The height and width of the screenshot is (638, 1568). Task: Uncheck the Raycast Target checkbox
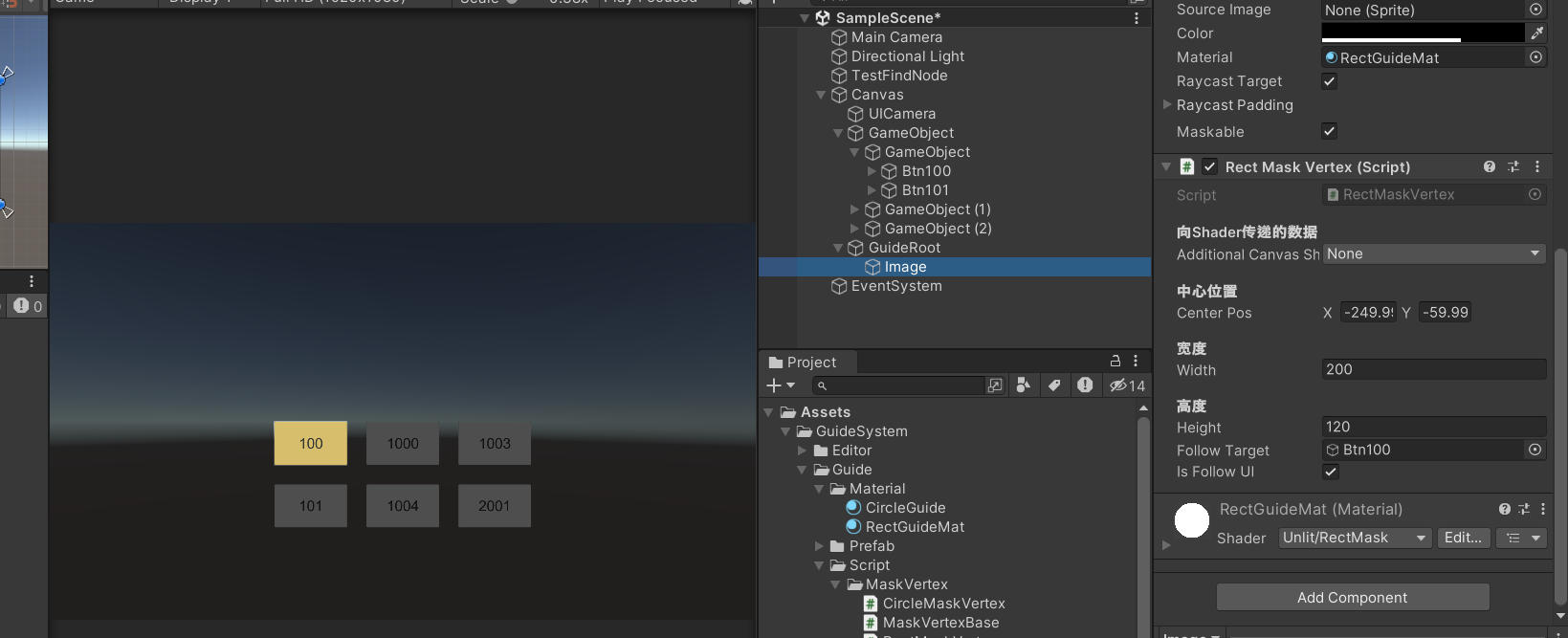(1329, 81)
